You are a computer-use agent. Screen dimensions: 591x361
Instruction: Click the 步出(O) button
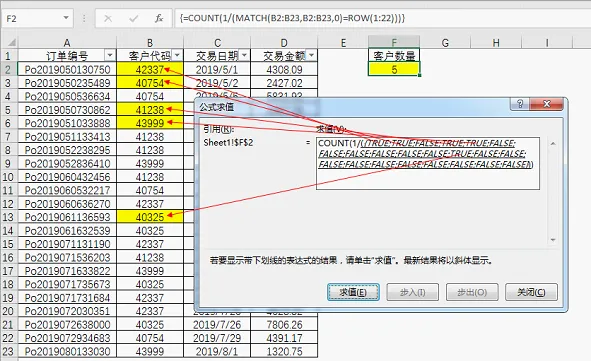(472, 292)
